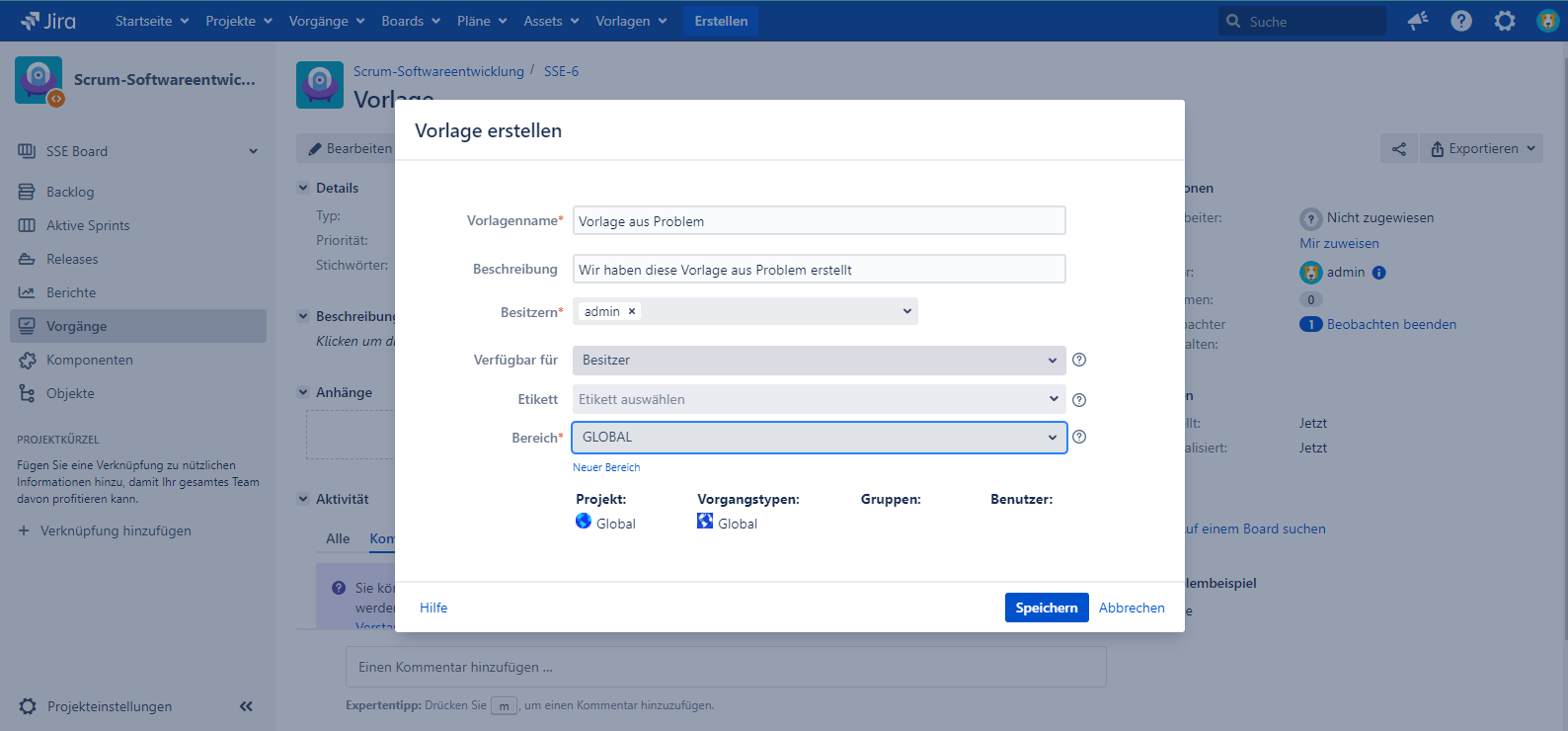Open the Hilfe link in dialog footer
The height and width of the screenshot is (731, 1568).
[433, 608]
